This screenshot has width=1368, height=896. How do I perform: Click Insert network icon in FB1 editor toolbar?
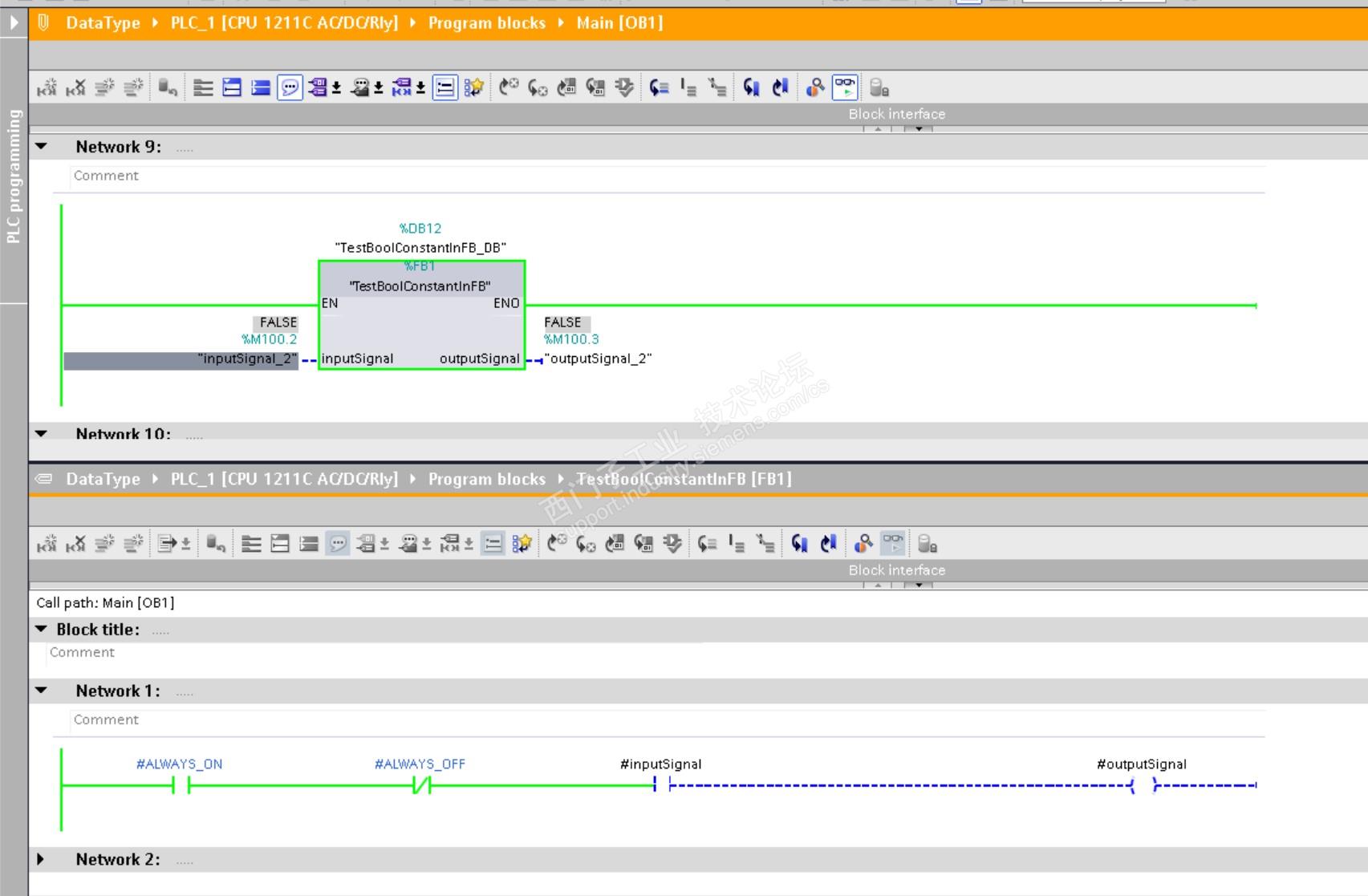47,545
